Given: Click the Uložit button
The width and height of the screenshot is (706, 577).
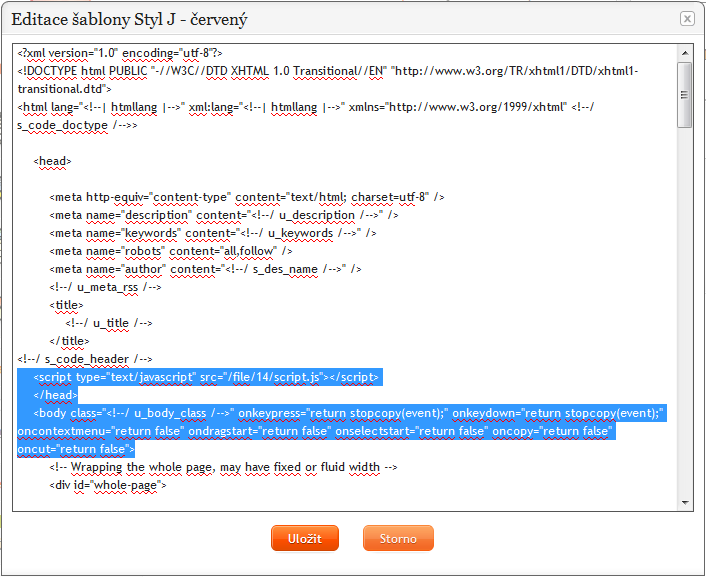Looking at the screenshot, I should 305,538.
